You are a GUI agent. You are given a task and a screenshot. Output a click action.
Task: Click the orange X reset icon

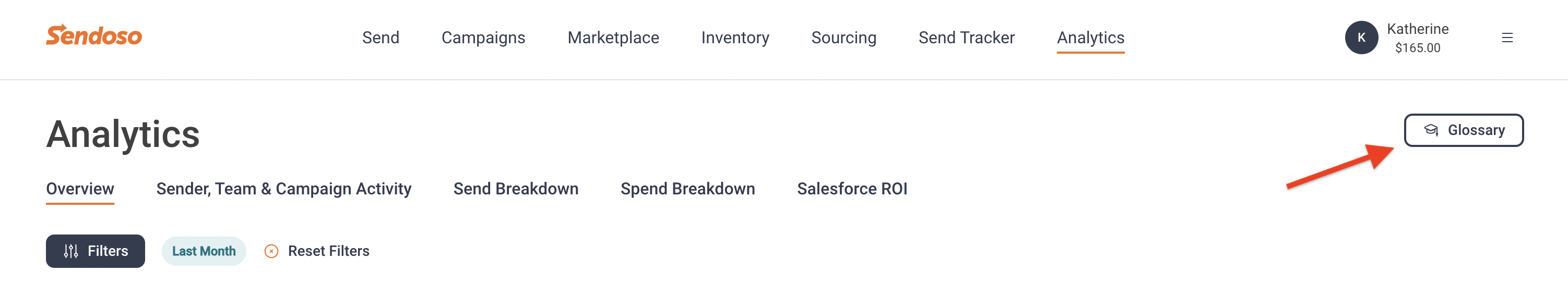(x=271, y=251)
